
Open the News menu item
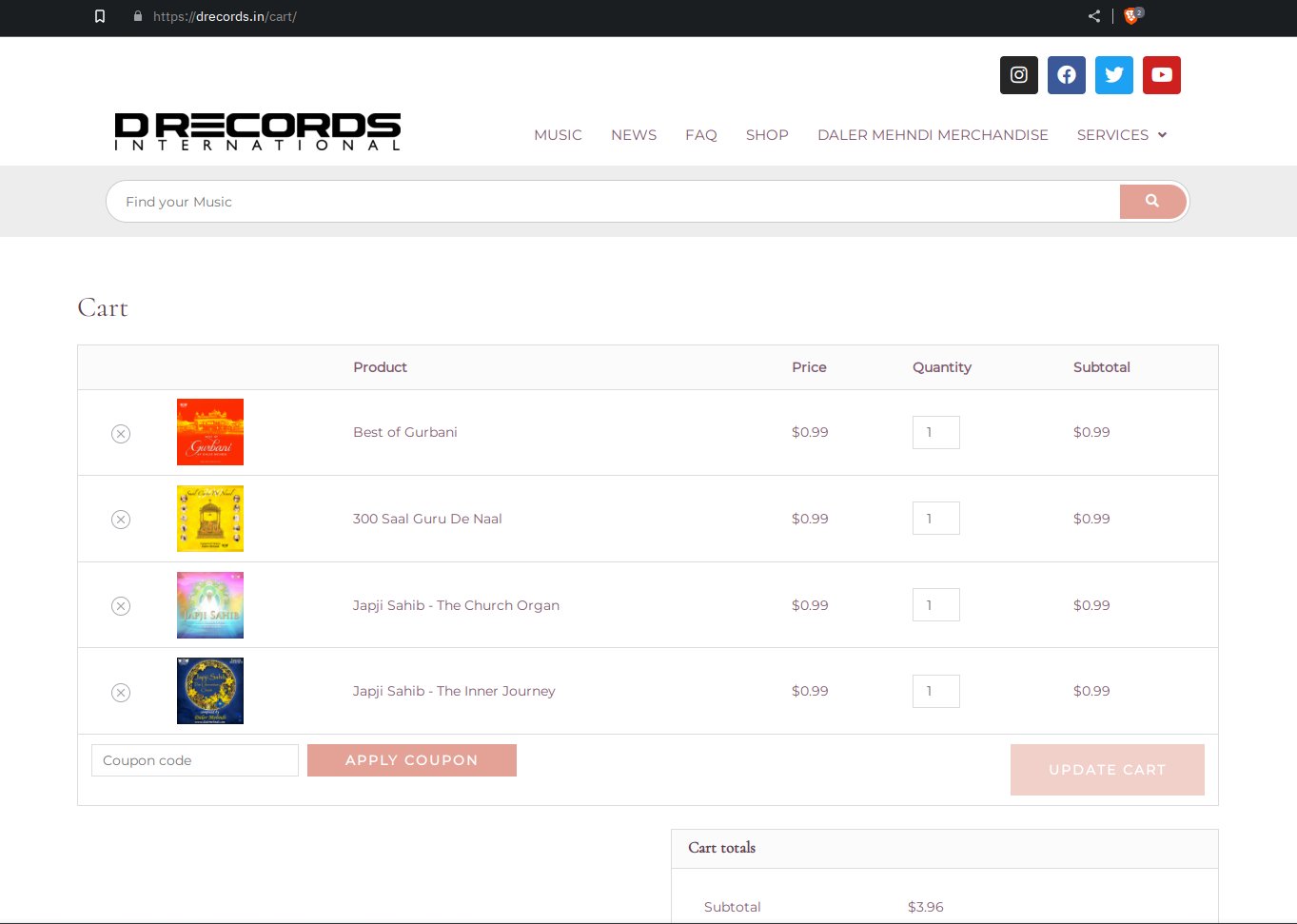[634, 135]
